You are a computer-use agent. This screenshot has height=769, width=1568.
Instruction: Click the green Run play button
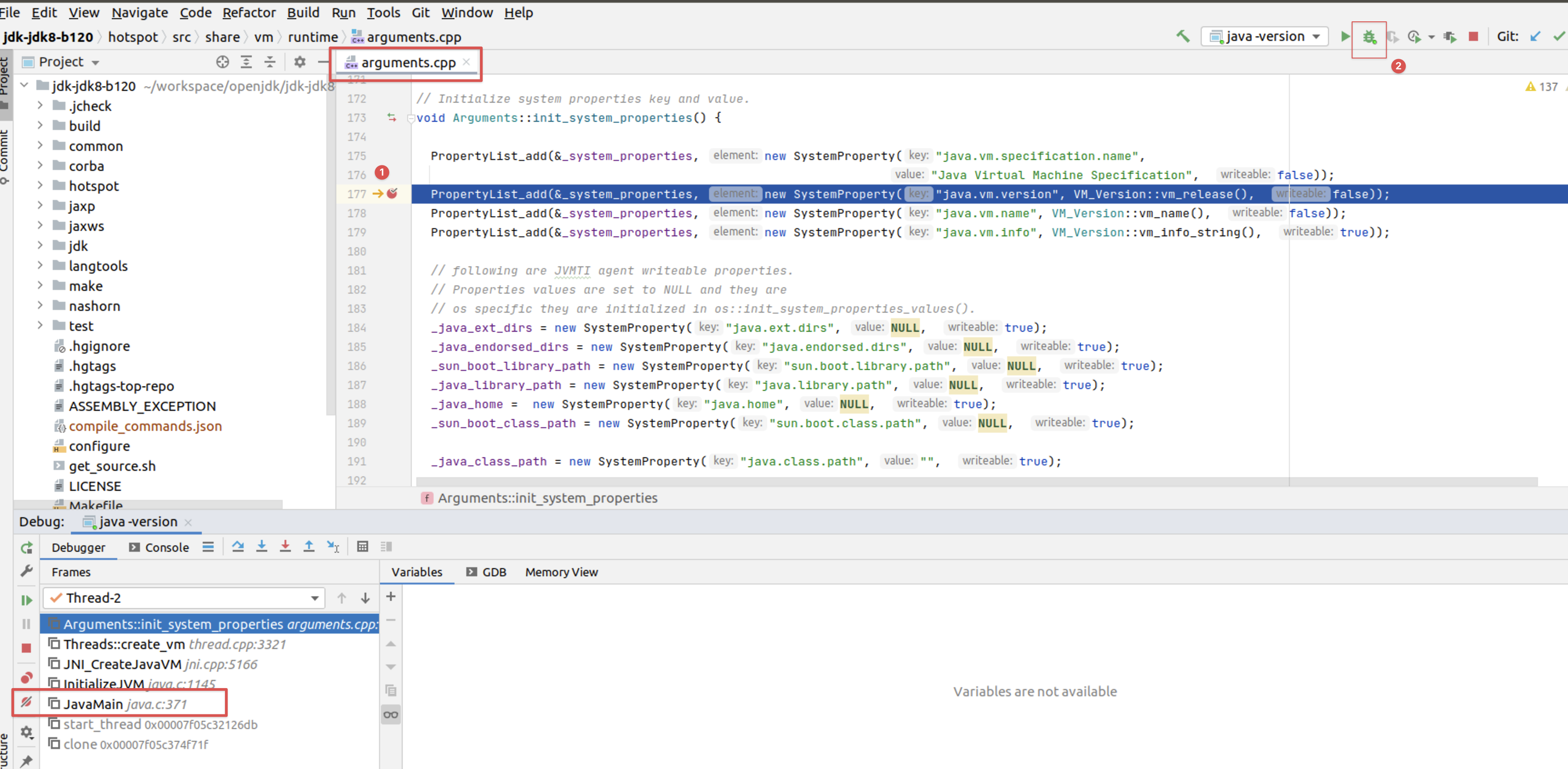(1344, 36)
